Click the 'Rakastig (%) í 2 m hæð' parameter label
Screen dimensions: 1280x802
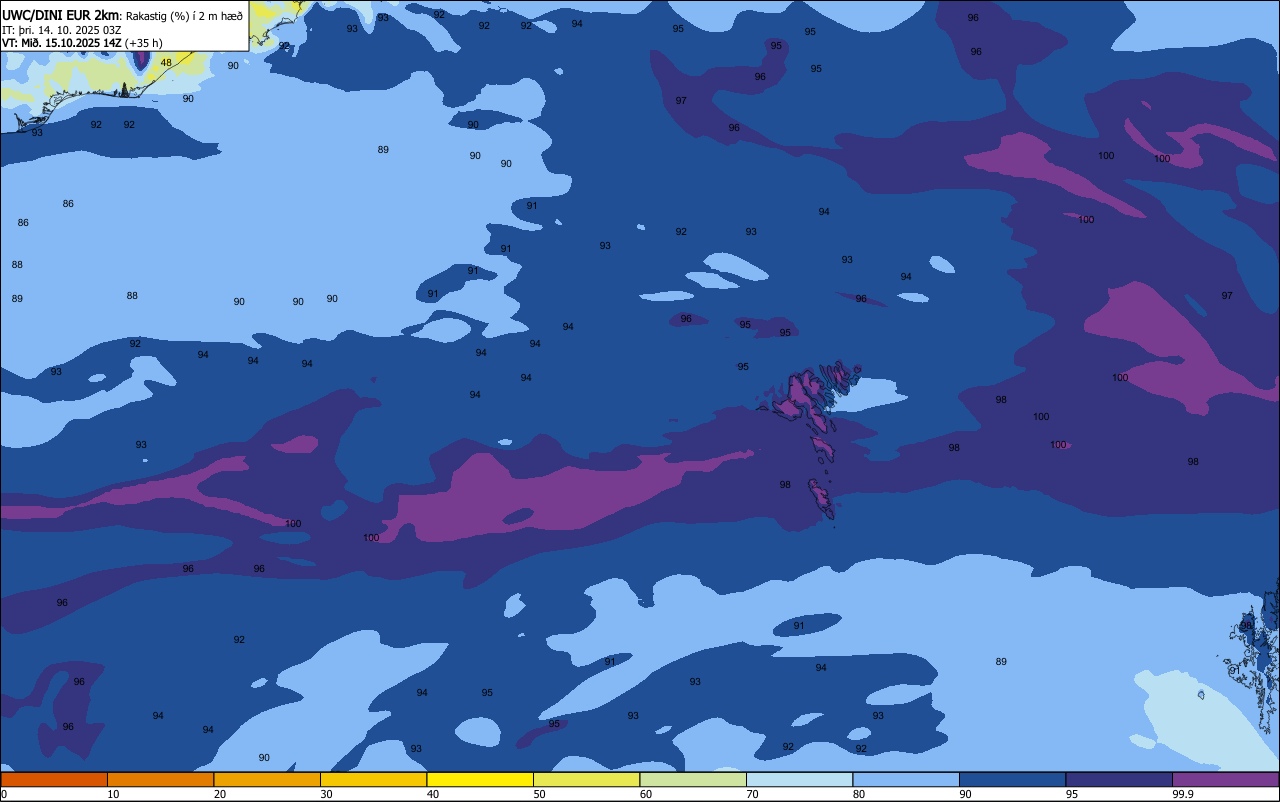184,16
